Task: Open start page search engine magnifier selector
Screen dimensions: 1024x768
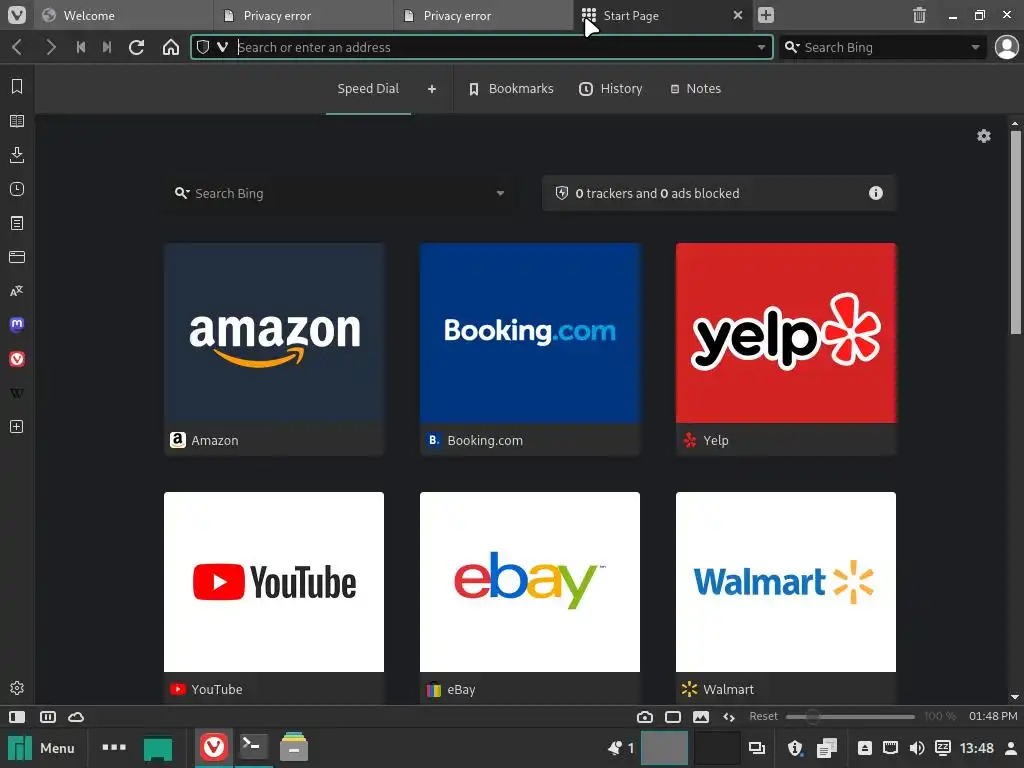Action: [x=182, y=193]
